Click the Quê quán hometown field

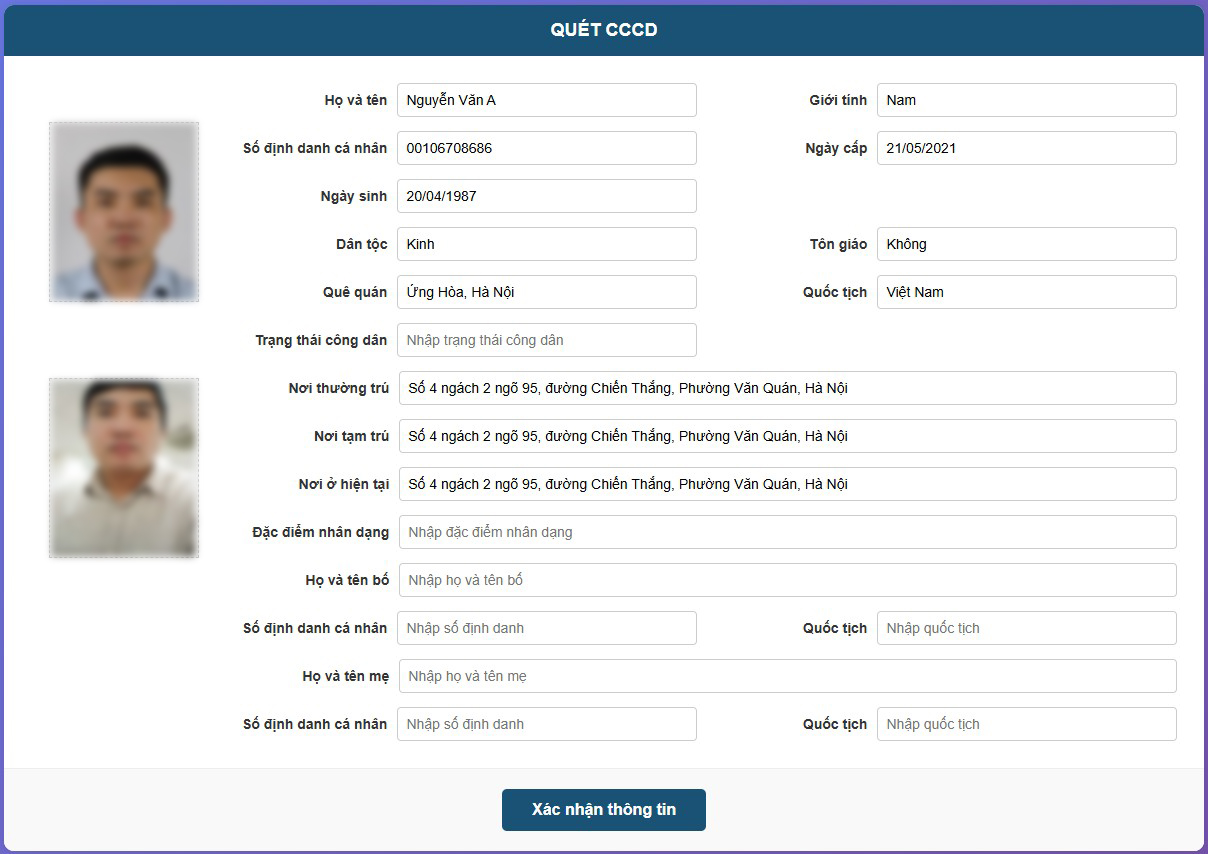(546, 292)
